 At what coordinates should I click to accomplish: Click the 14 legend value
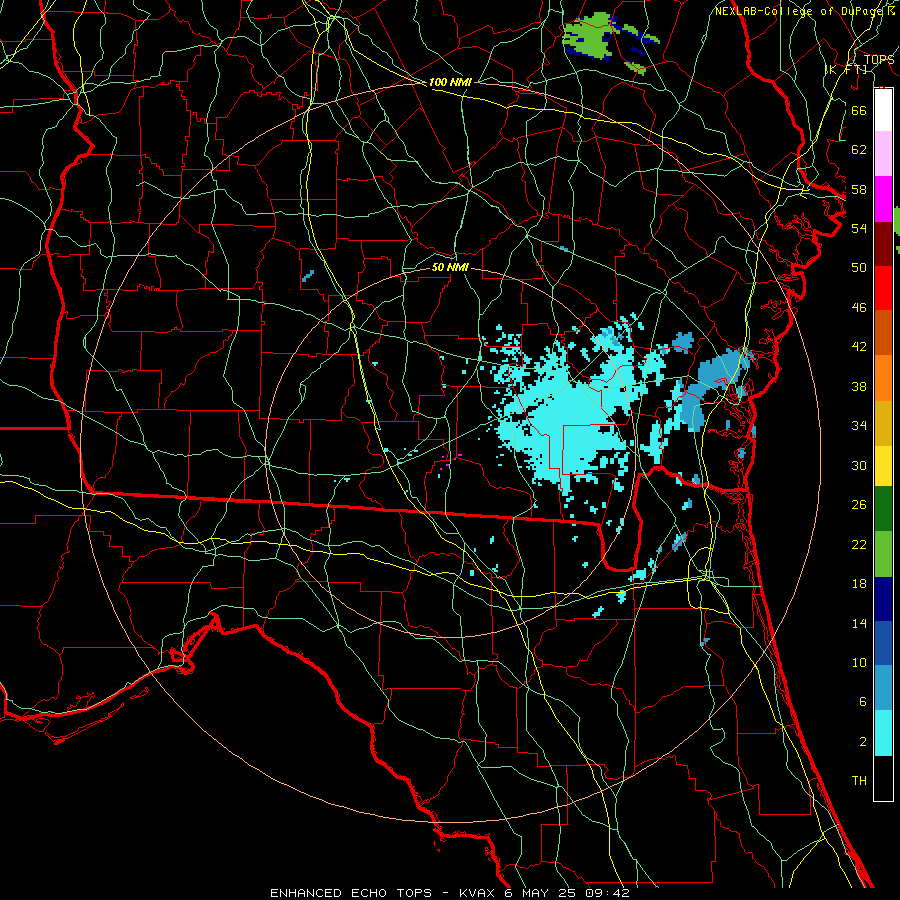point(859,623)
